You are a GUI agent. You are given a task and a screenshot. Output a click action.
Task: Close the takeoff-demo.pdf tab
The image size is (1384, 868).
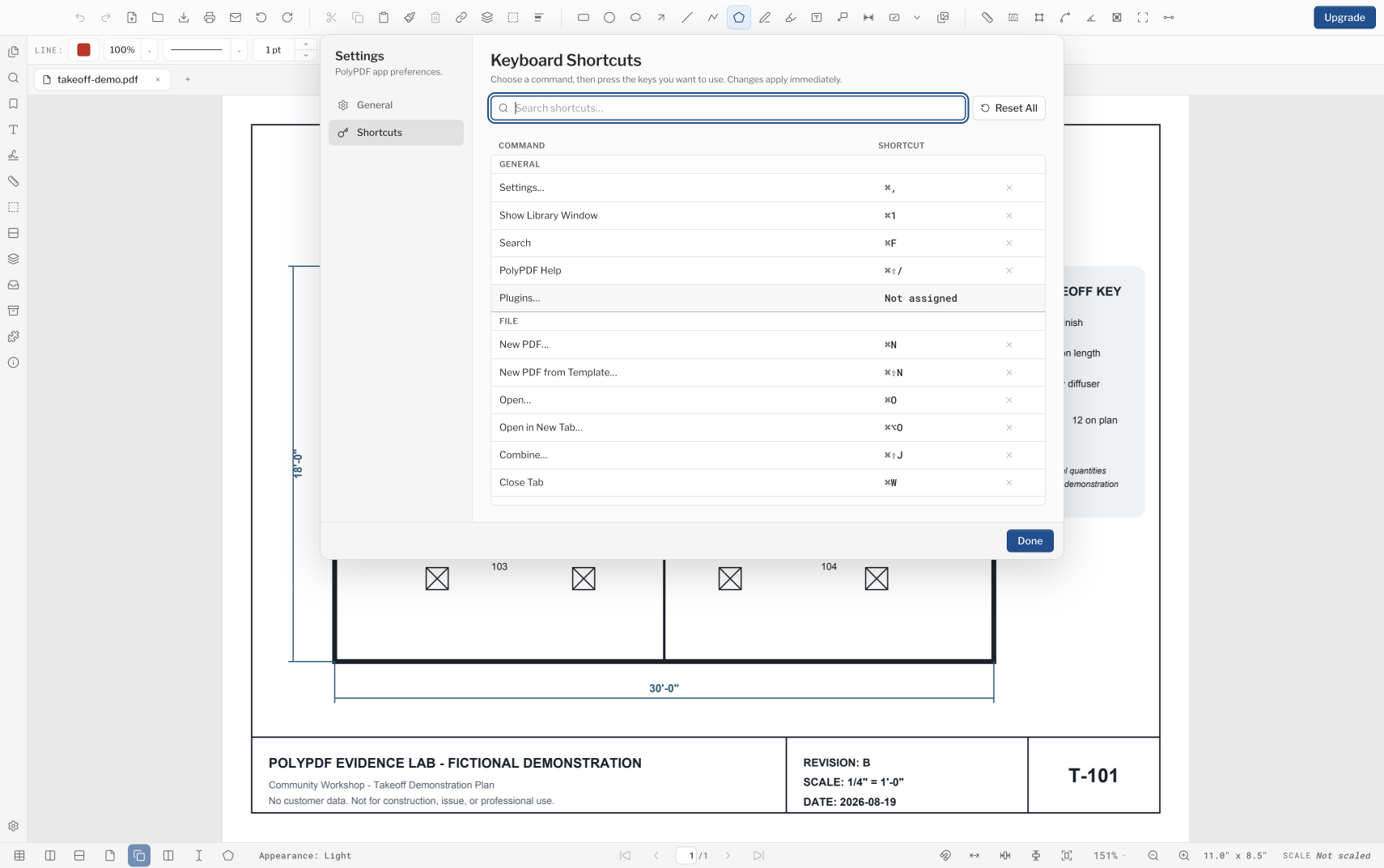pos(158,79)
